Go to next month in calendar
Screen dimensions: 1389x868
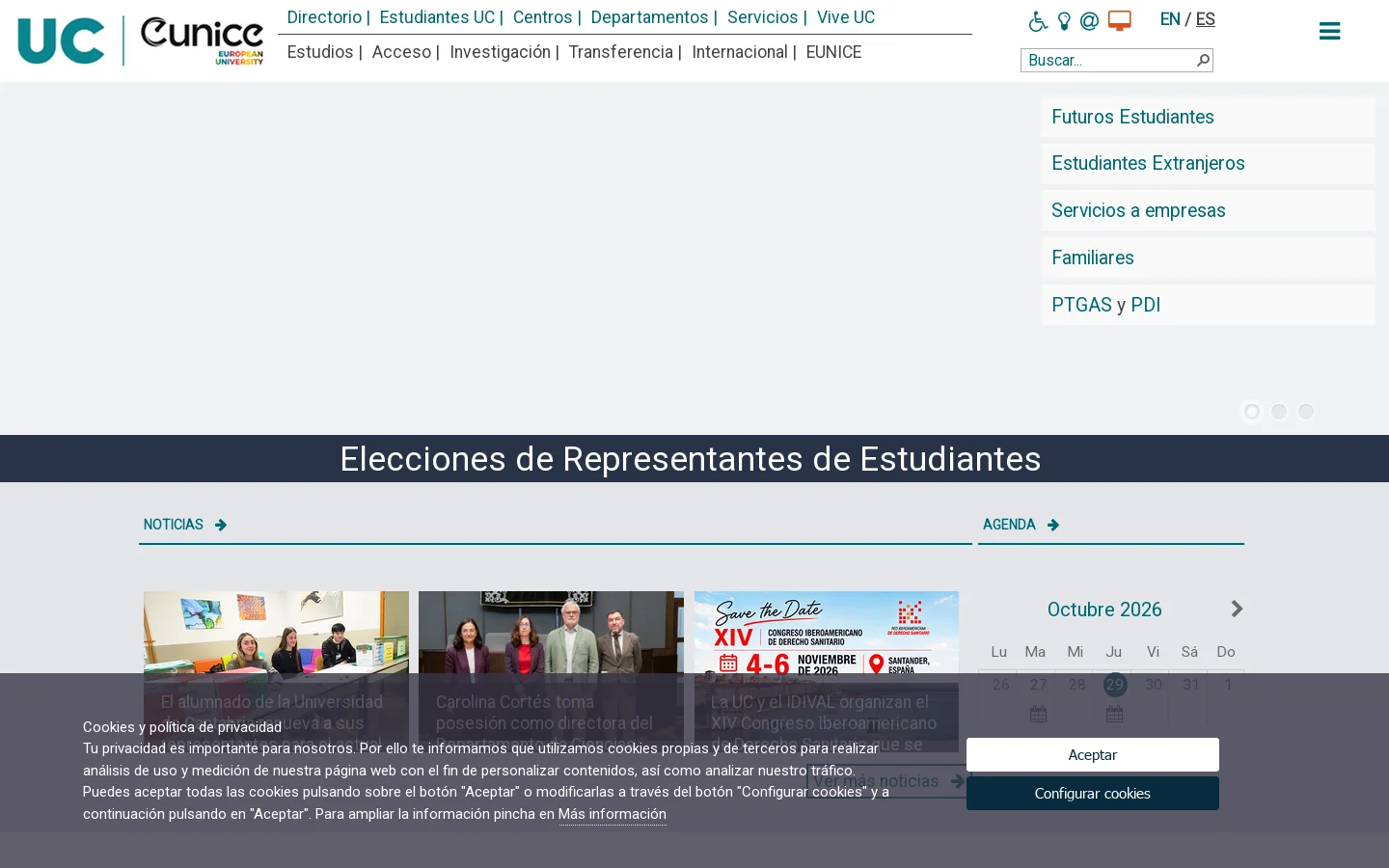pos(1237,609)
